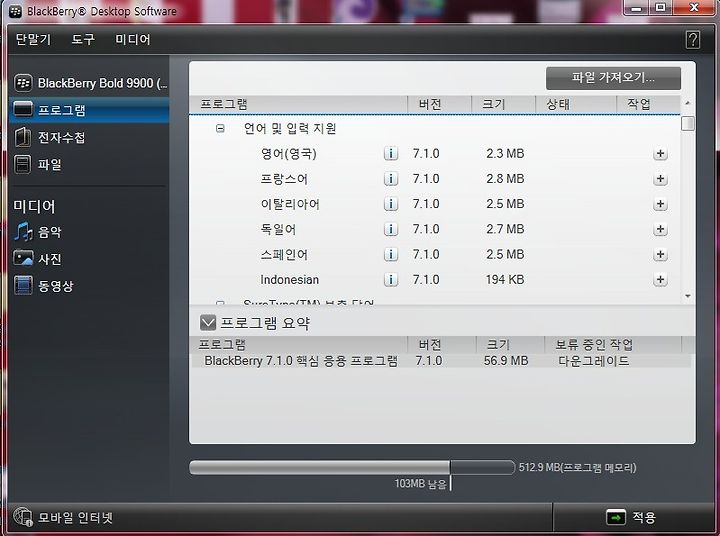Collapse 언어 및 입력 지원 group
720x536 pixels.
pos(220,129)
